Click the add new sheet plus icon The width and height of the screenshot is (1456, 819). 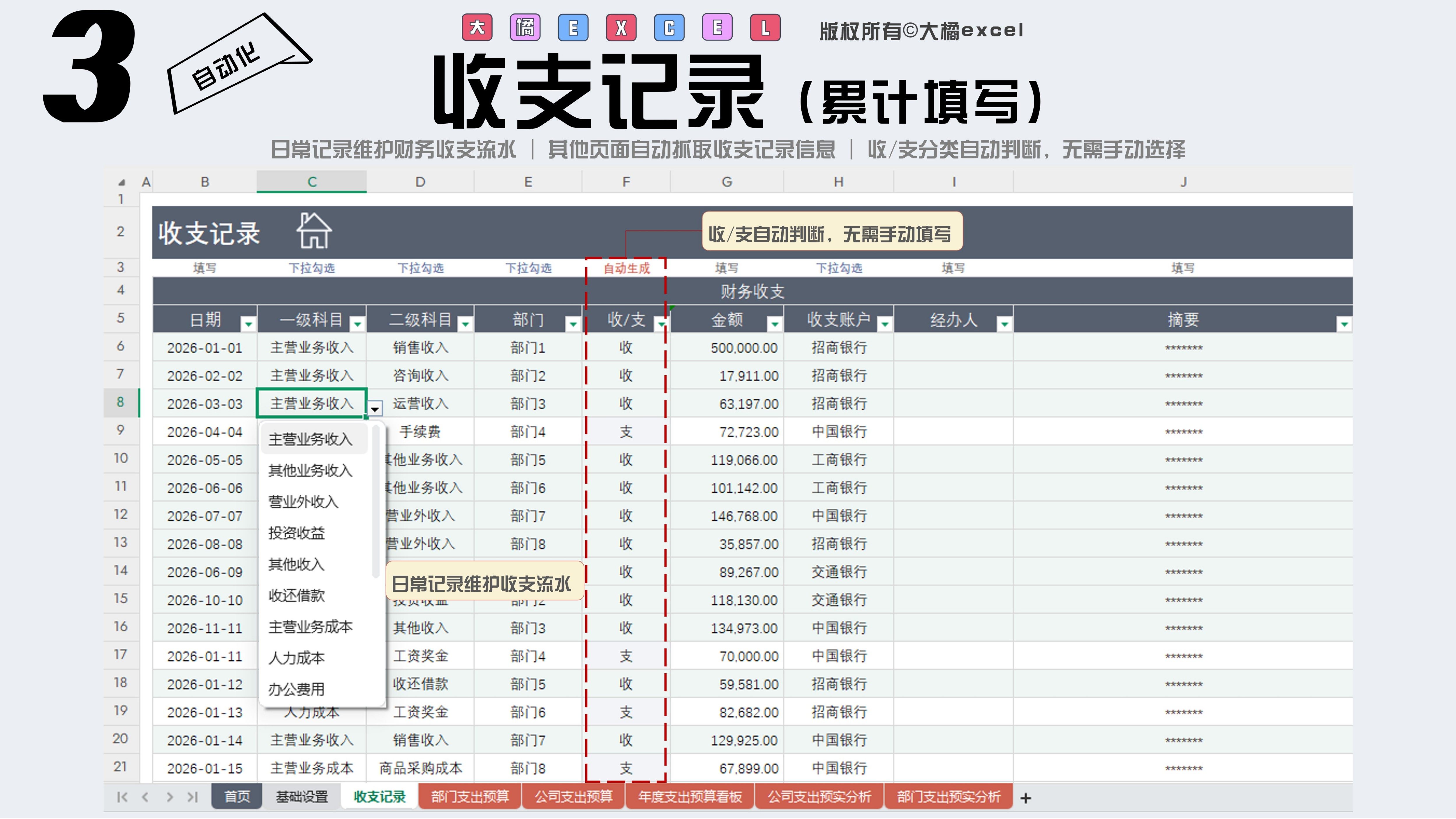[1025, 797]
